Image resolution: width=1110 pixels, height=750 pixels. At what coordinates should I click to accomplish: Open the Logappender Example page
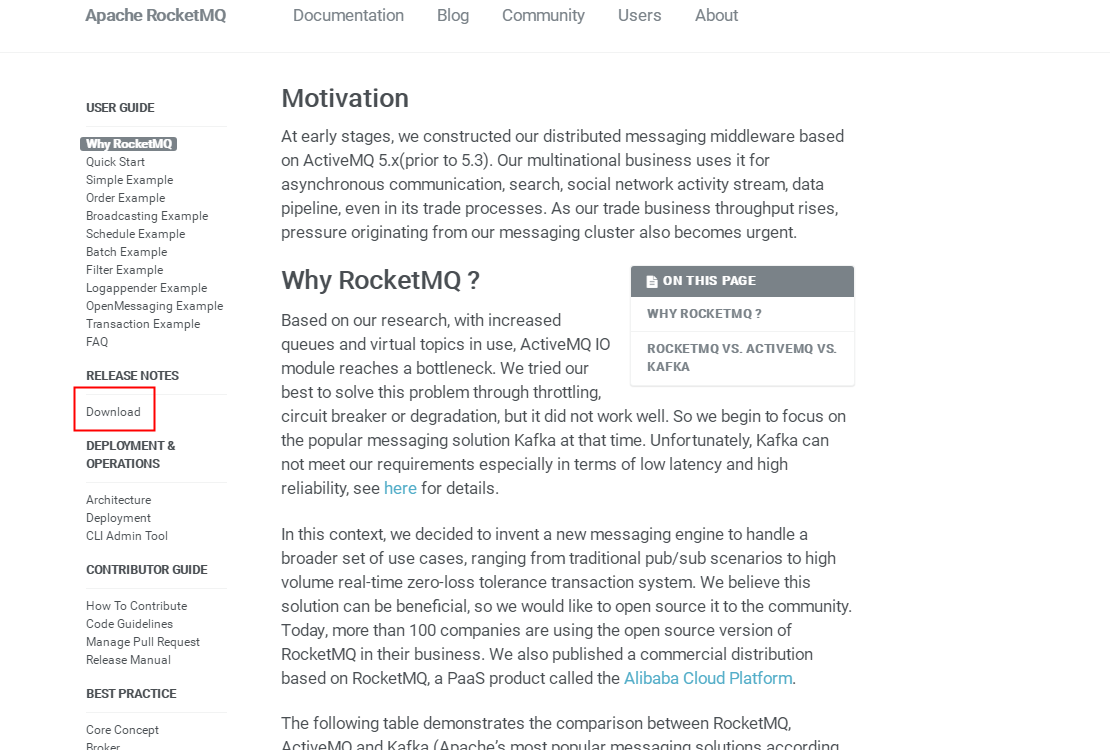point(147,288)
